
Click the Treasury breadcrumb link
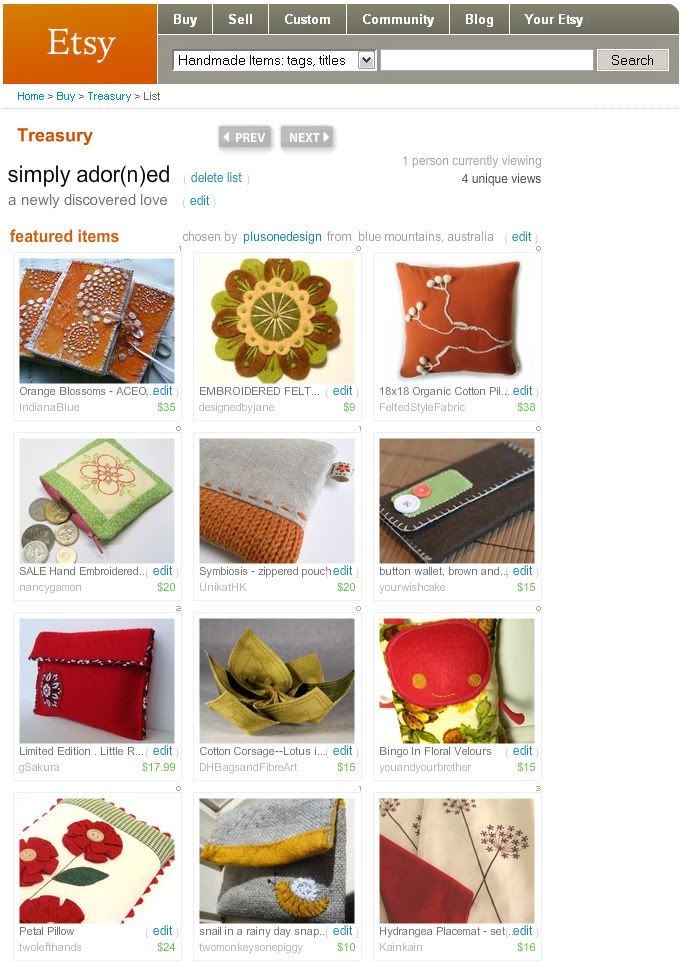(x=109, y=96)
